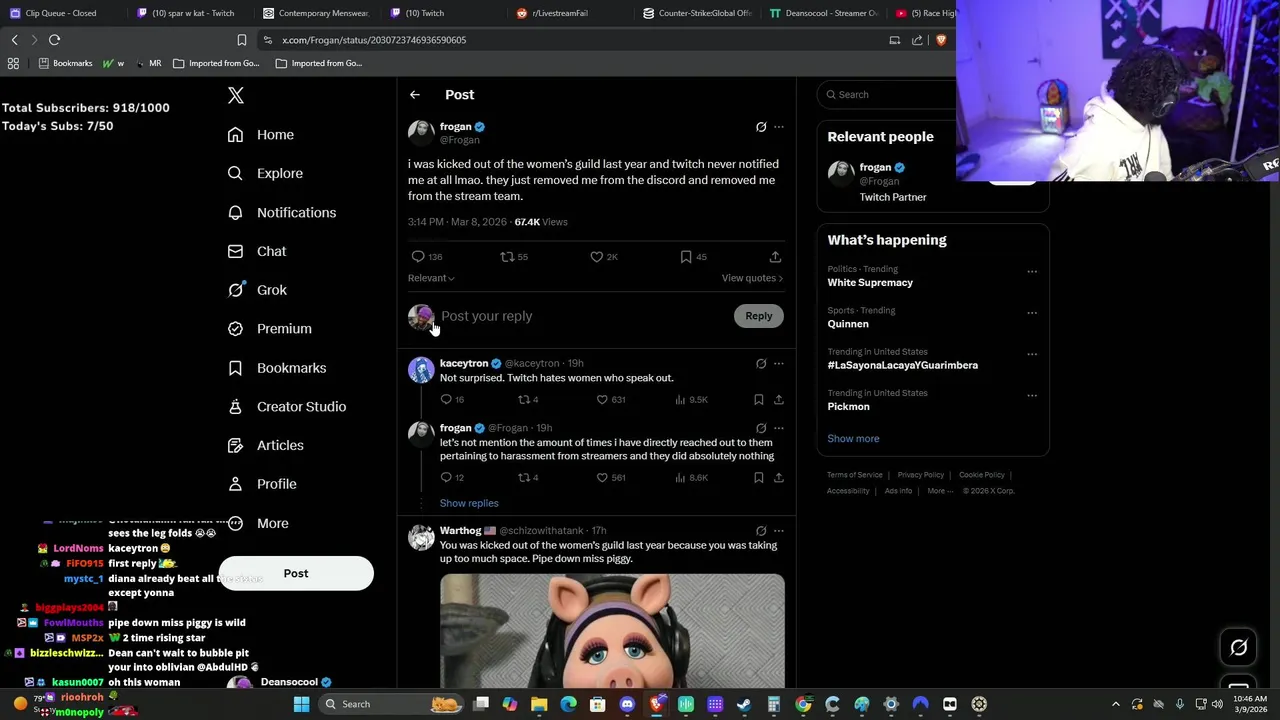Click Show more under trends
The image size is (1280, 720).
pos(853,438)
